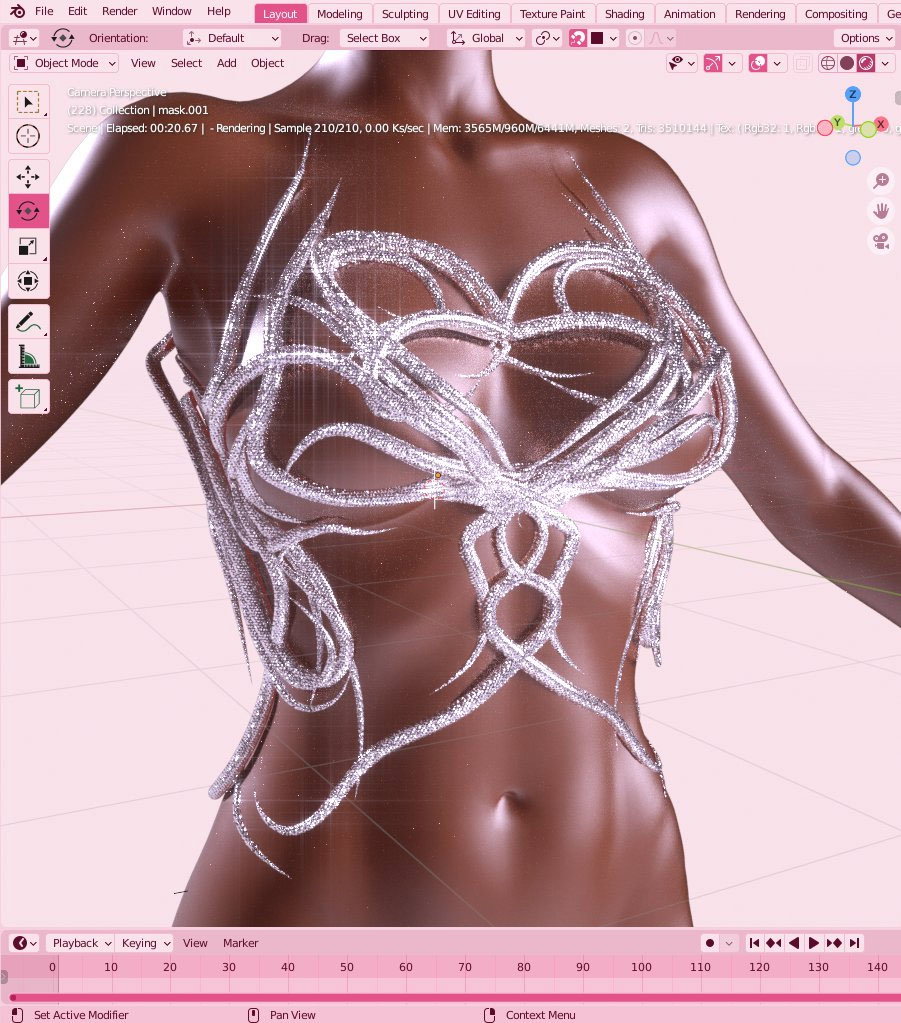The width and height of the screenshot is (901, 1023).
Task: Select the Select Box tool
Action: tap(27, 102)
